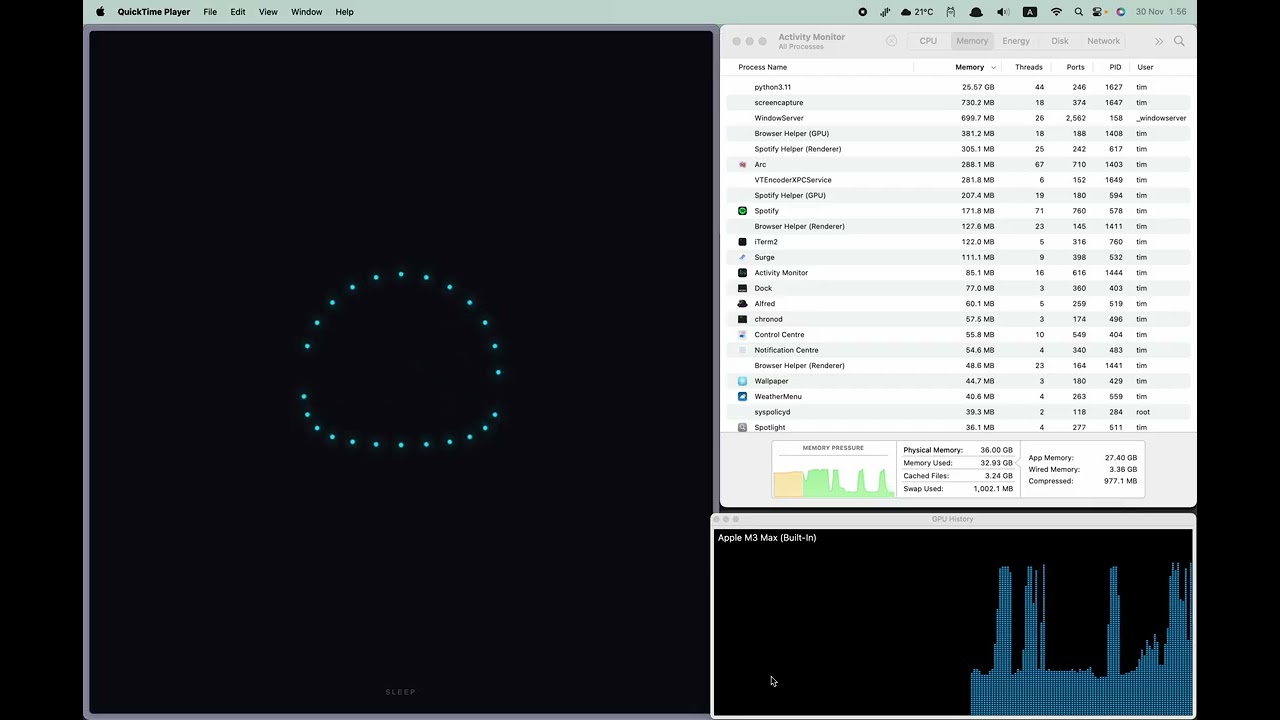This screenshot has height=720, width=1280.
Task: Toggle Memory column sort direction arrow
Action: (993, 67)
